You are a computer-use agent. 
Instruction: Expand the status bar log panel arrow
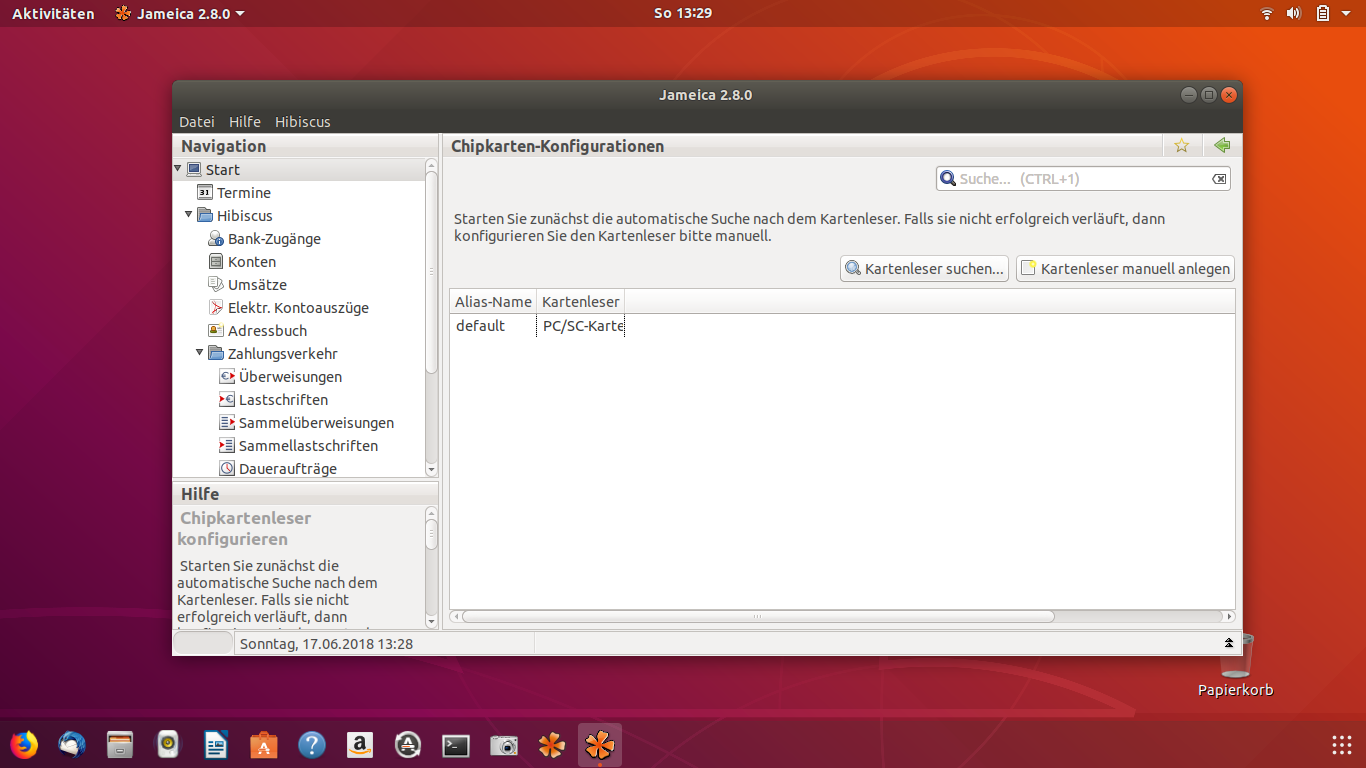click(1229, 643)
